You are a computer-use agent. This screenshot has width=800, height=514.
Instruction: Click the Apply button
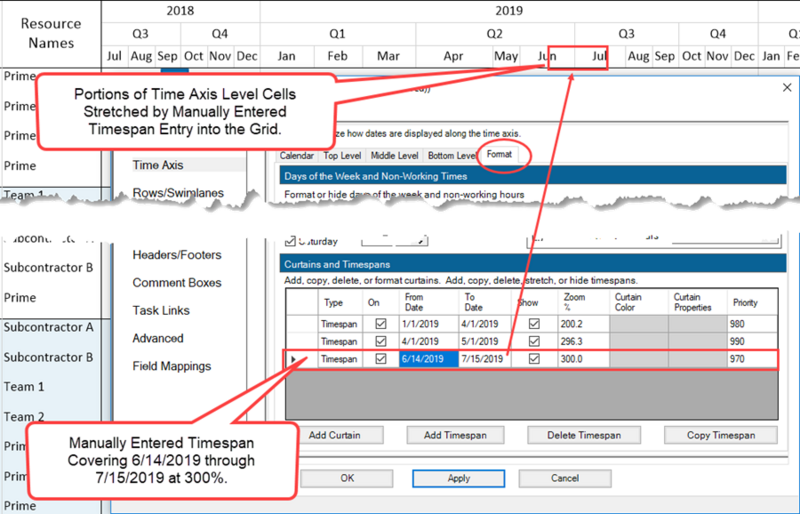(458, 478)
